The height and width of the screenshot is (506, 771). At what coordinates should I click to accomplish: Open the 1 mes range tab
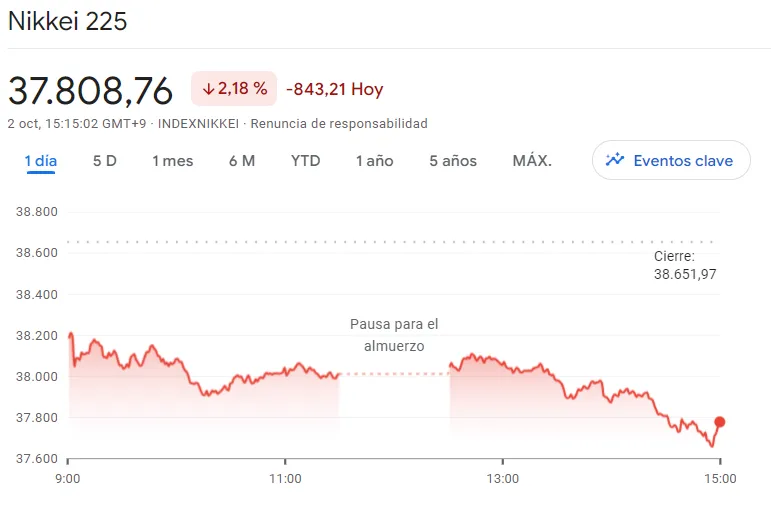click(x=172, y=161)
